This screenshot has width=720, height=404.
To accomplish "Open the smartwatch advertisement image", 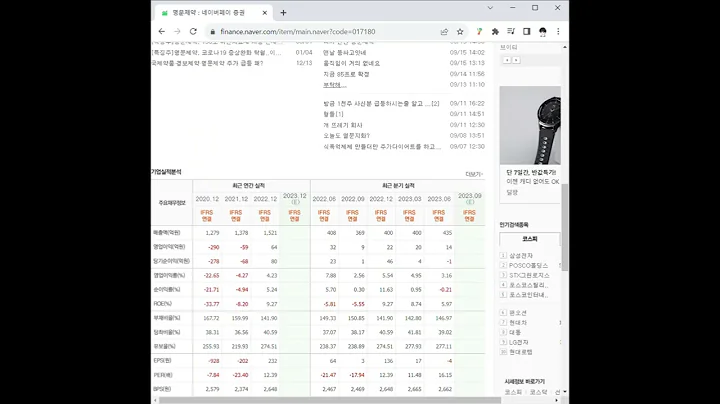I will (530, 125).
